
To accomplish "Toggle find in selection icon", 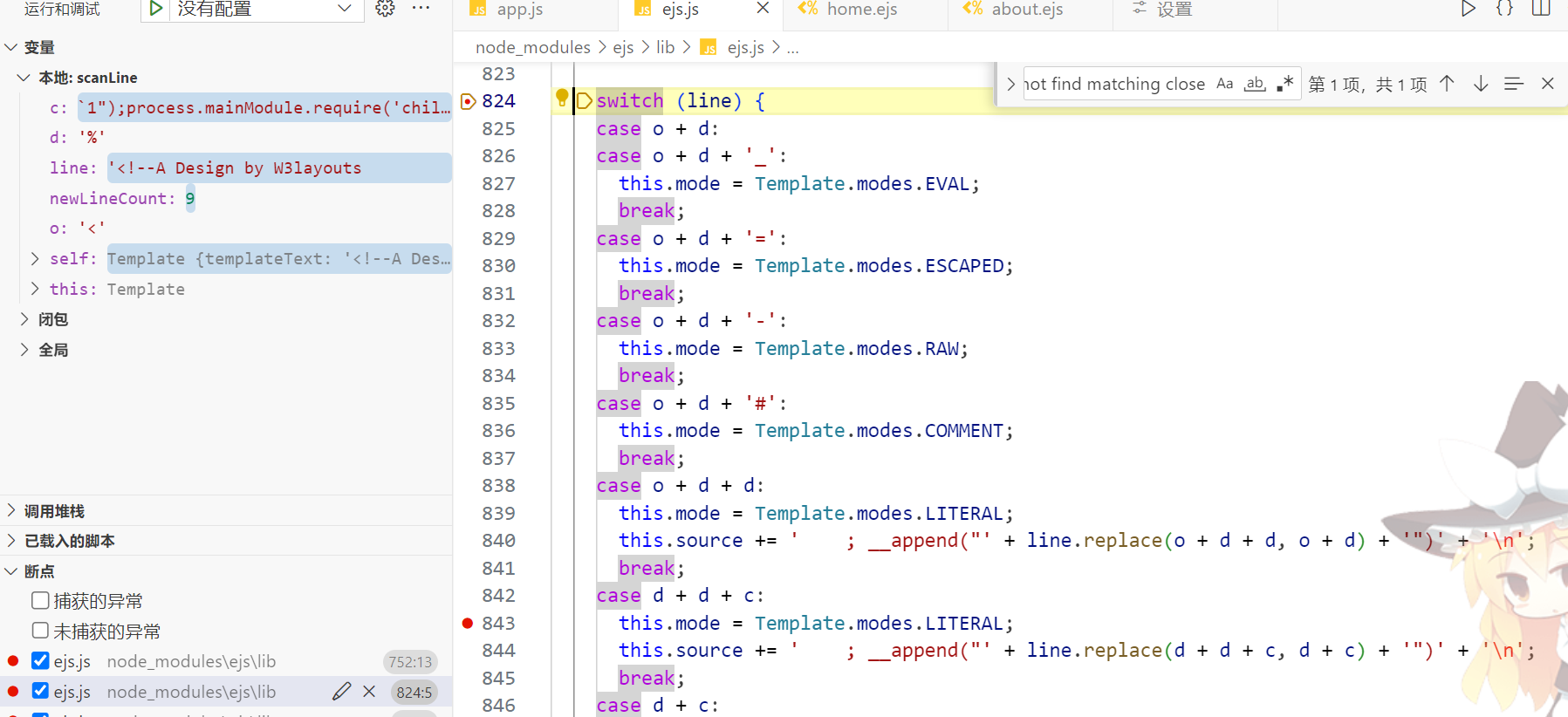I will [x=1514, y=84].
